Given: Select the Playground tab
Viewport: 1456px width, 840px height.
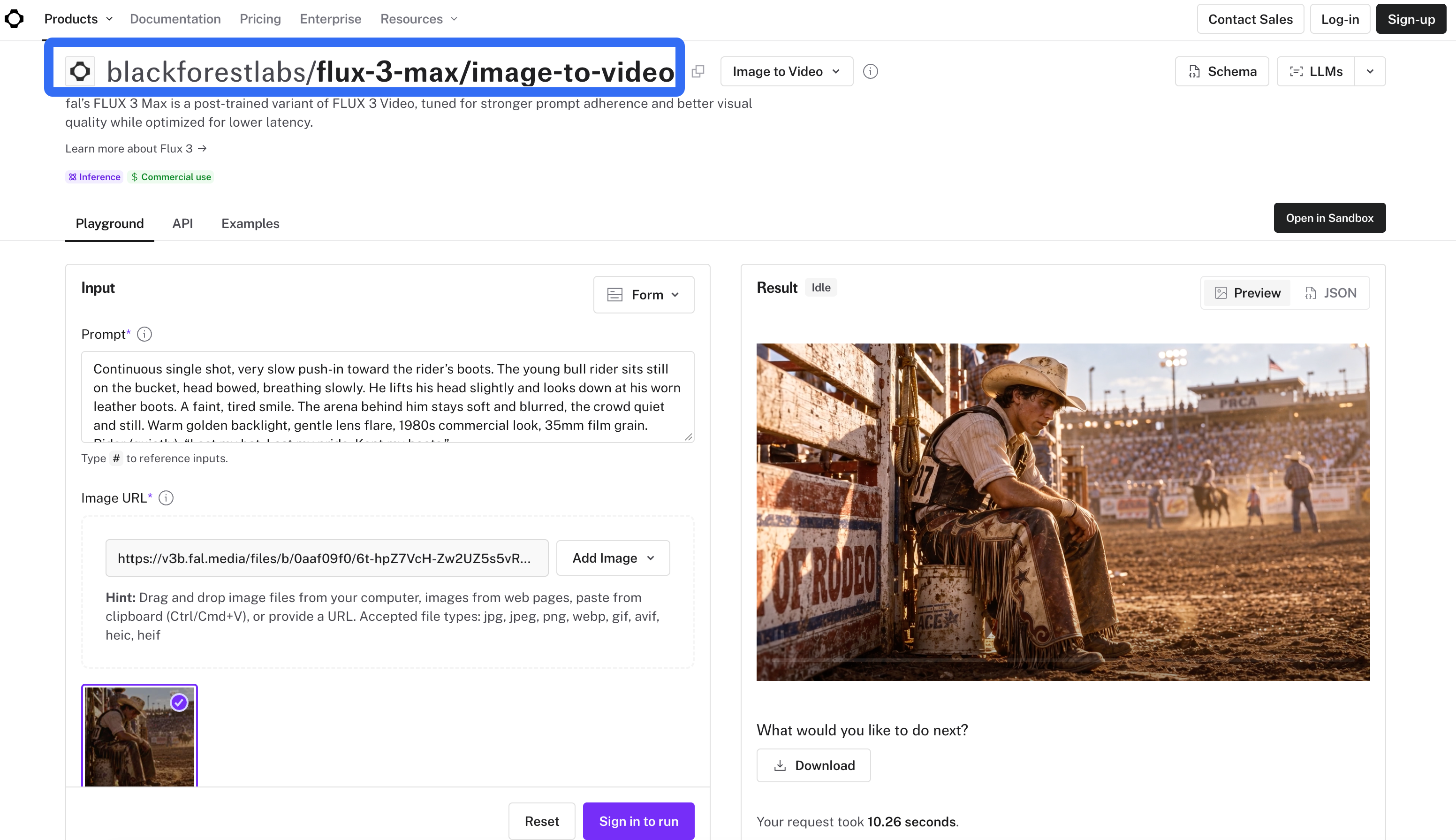Looking at the screenshot, I should coord(110,223).
